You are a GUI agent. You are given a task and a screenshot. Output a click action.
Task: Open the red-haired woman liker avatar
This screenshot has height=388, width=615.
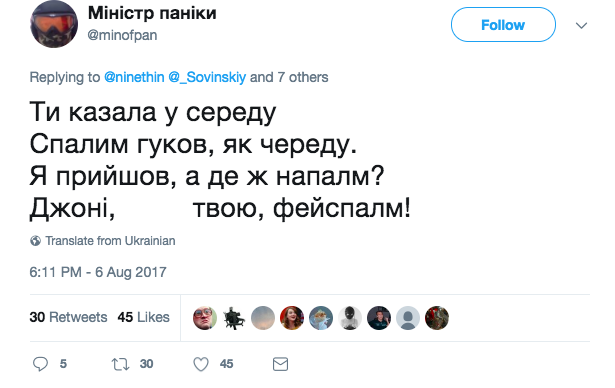292,318
